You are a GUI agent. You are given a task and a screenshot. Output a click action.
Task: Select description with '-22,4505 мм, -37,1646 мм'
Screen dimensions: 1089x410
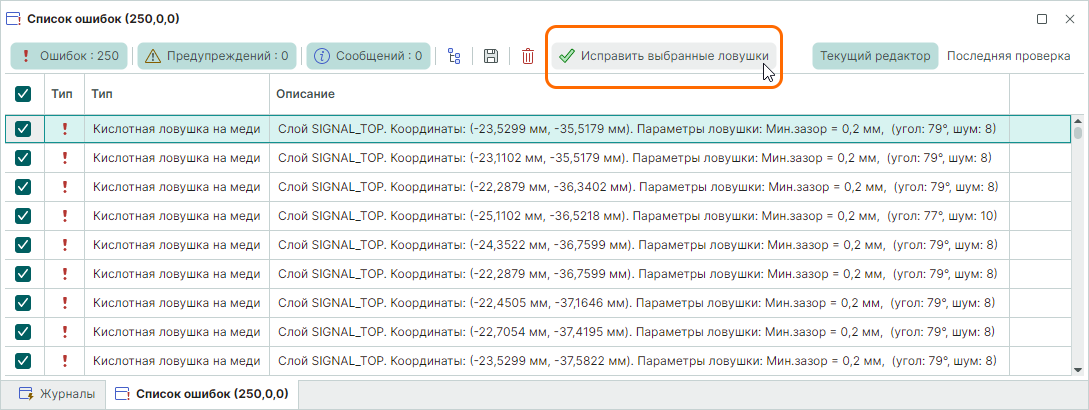pyautogui.click(x=636, y=303)
